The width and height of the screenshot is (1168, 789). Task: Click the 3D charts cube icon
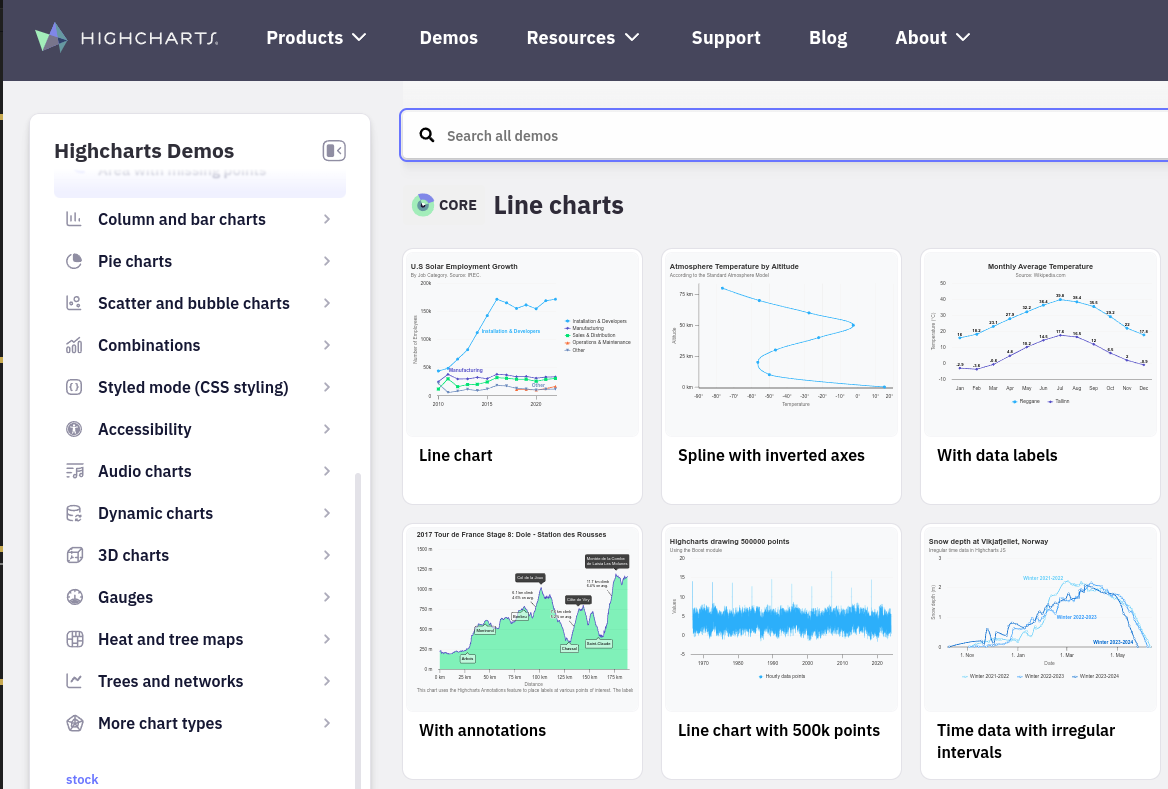74,555
